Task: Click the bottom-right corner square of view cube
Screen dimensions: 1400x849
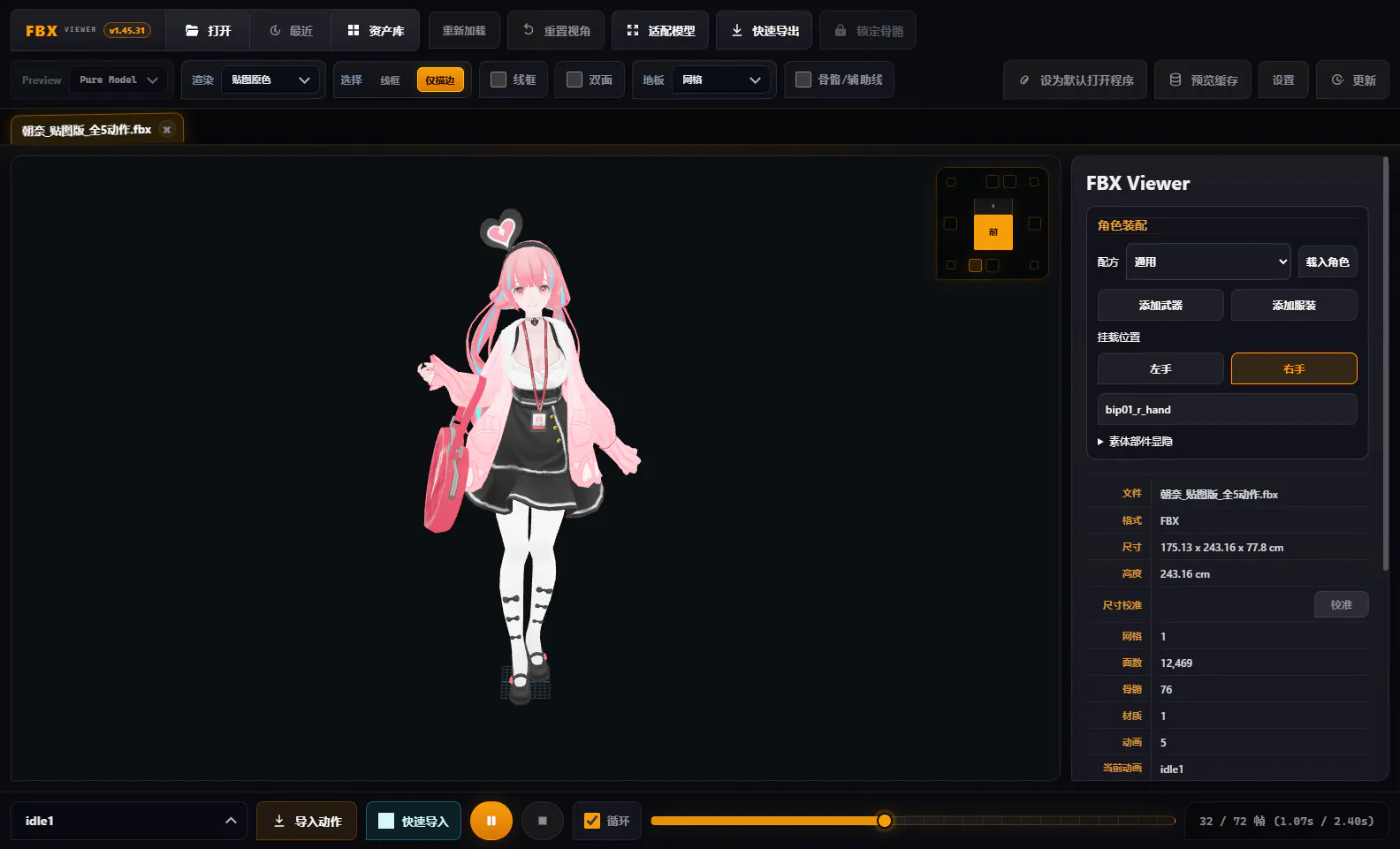Action: [x=1034, y=265]
